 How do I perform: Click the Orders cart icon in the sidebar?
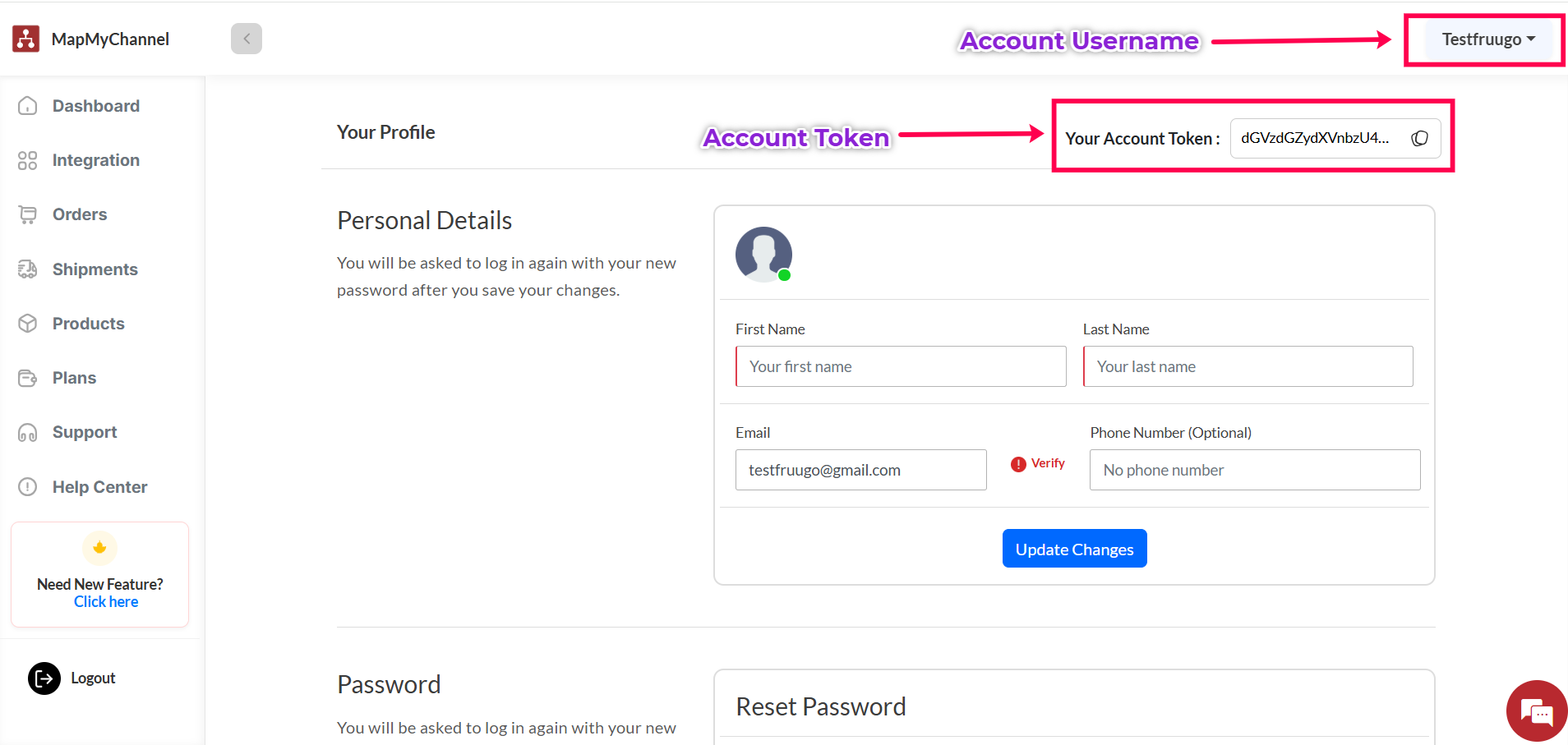click(28, 214)
